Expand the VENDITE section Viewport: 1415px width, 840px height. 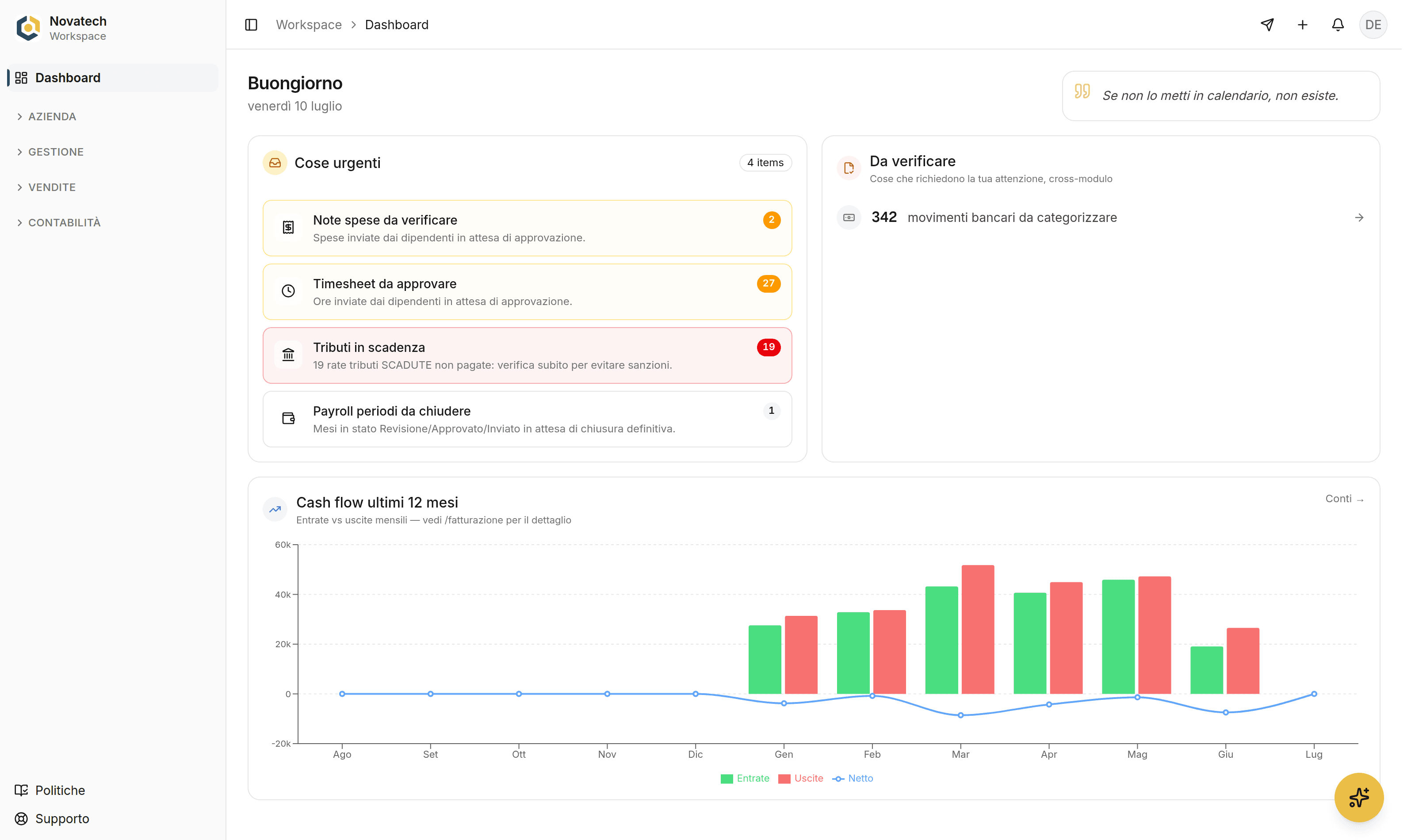52,187
